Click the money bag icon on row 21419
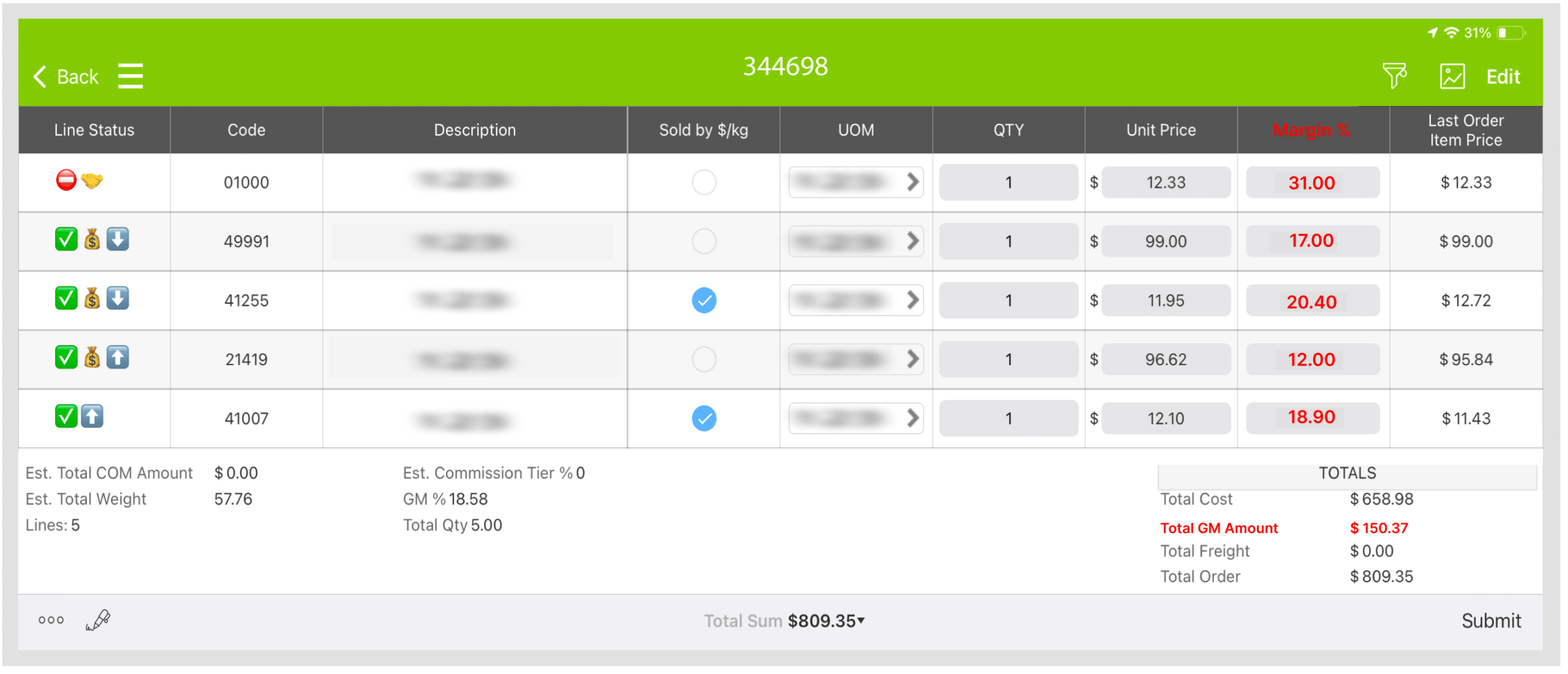Viewport: 1568px width, 674px height. (92, 357)
